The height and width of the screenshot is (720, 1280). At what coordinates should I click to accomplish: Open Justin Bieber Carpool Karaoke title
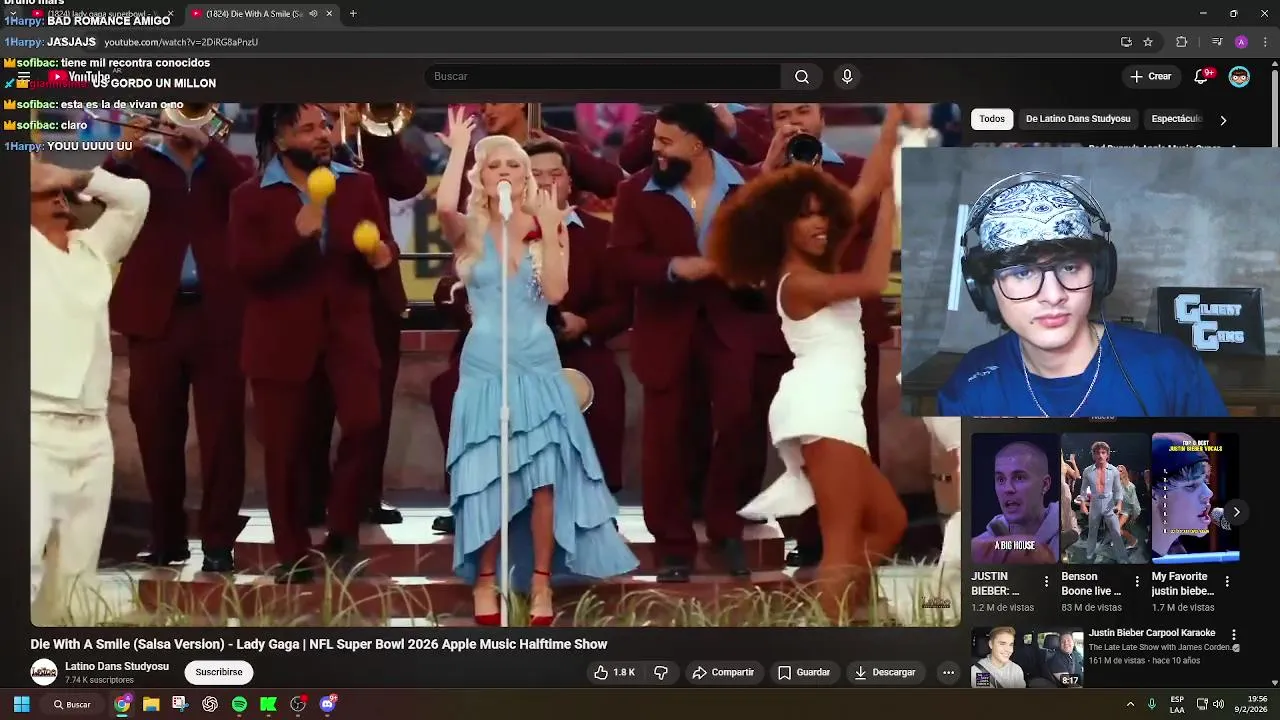pos(1152,633)
